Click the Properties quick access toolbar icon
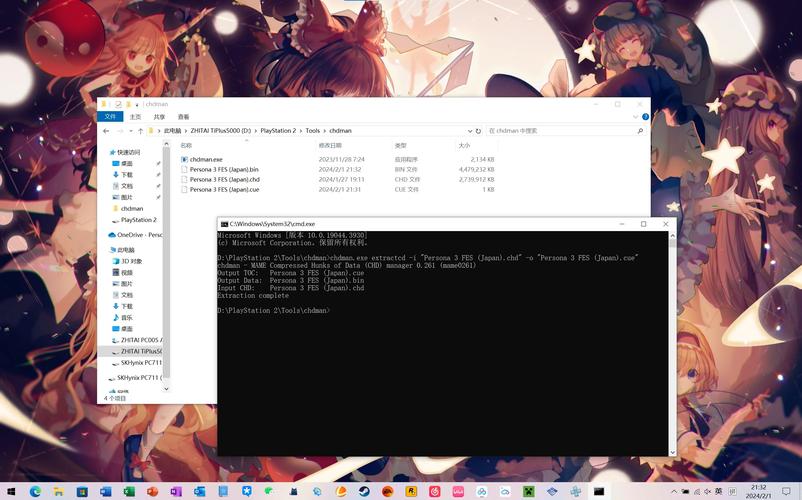Screen dimensions: 802x500 tap(118, 104)
